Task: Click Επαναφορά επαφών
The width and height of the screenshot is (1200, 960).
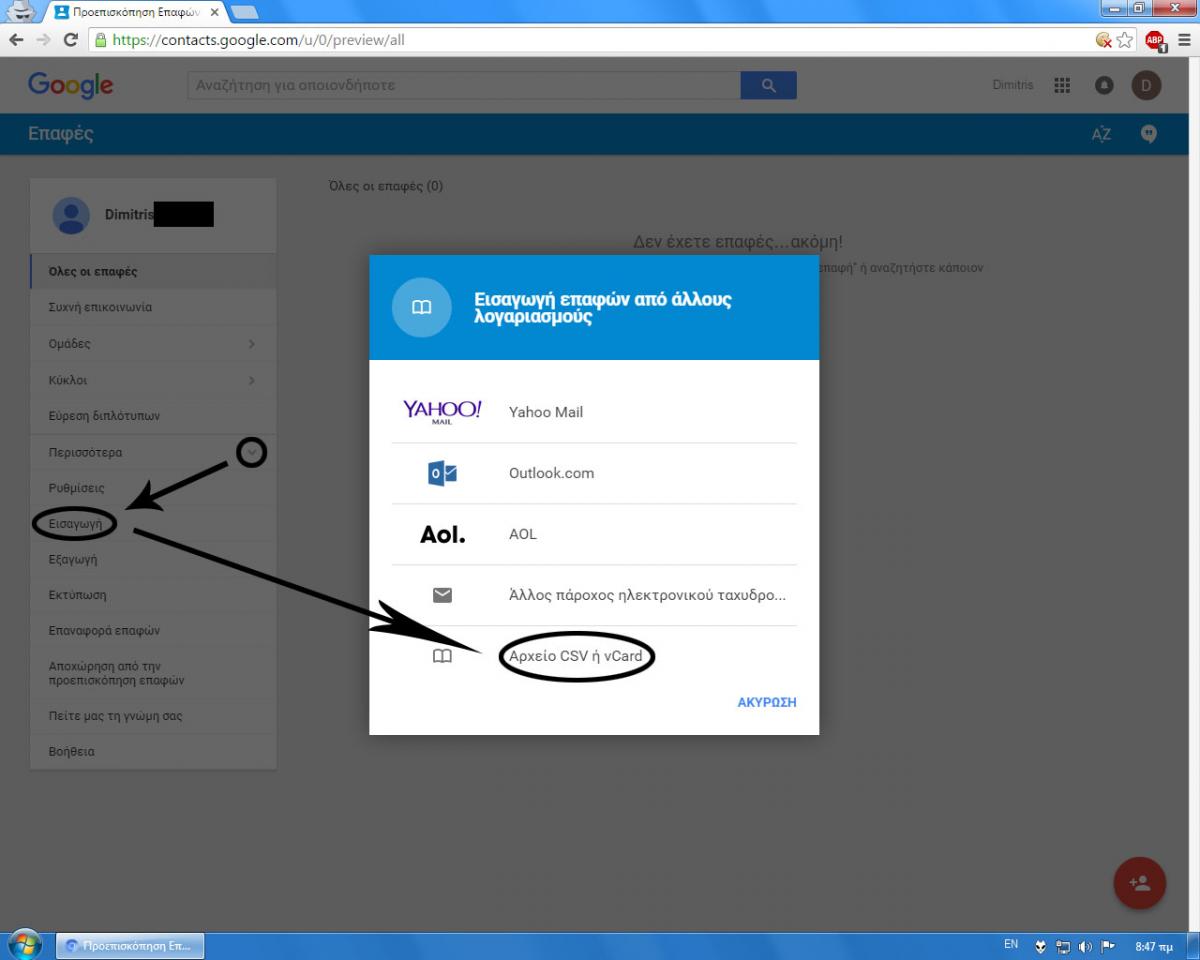Action: (153, 631)
